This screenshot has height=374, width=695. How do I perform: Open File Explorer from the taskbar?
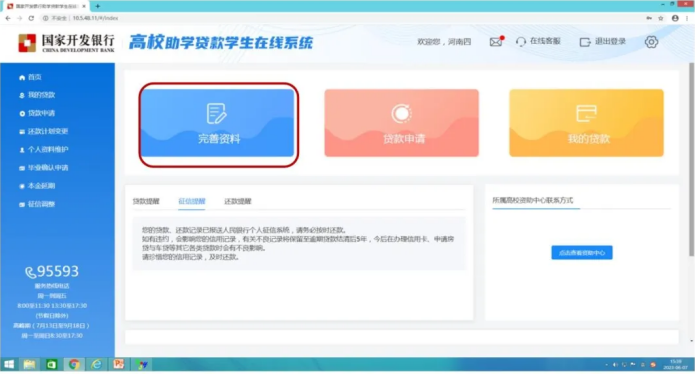29,365
